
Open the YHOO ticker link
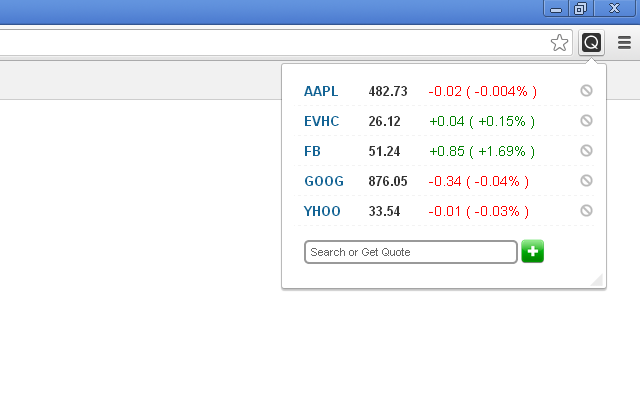[322, 211]
